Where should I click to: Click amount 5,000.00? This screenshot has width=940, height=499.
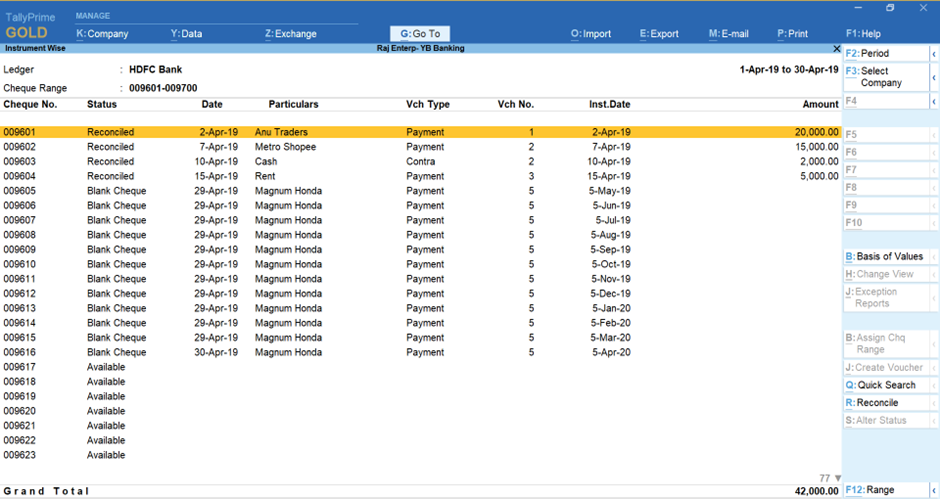pyautogui.click(x=819, y=176)
